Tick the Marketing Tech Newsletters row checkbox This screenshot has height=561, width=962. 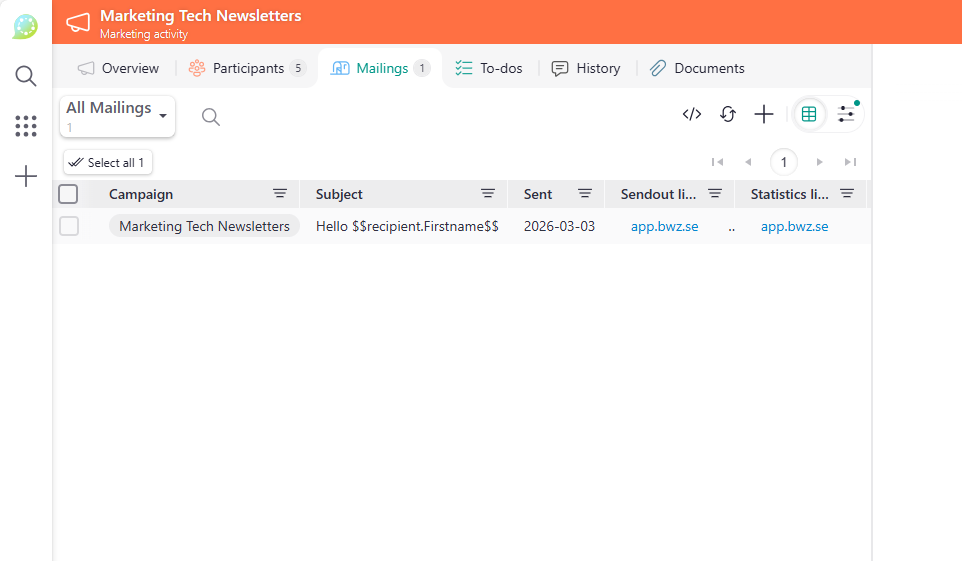pos(68,226)
